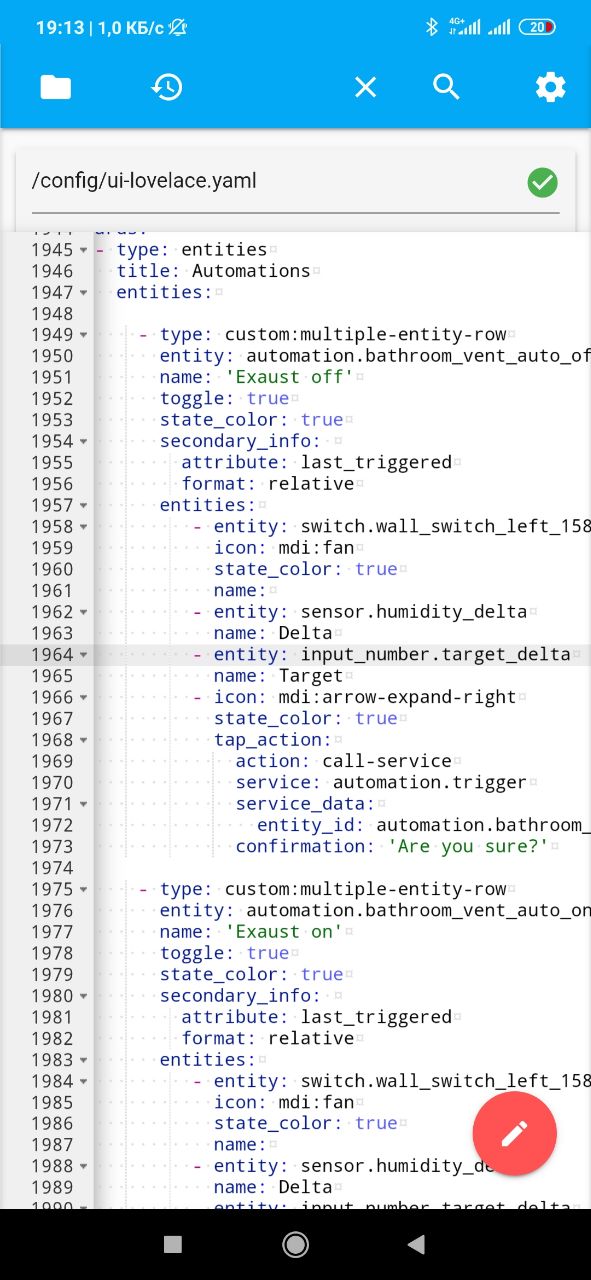Close the current file with X icon

pyautogui.click(x=366, y=88)
